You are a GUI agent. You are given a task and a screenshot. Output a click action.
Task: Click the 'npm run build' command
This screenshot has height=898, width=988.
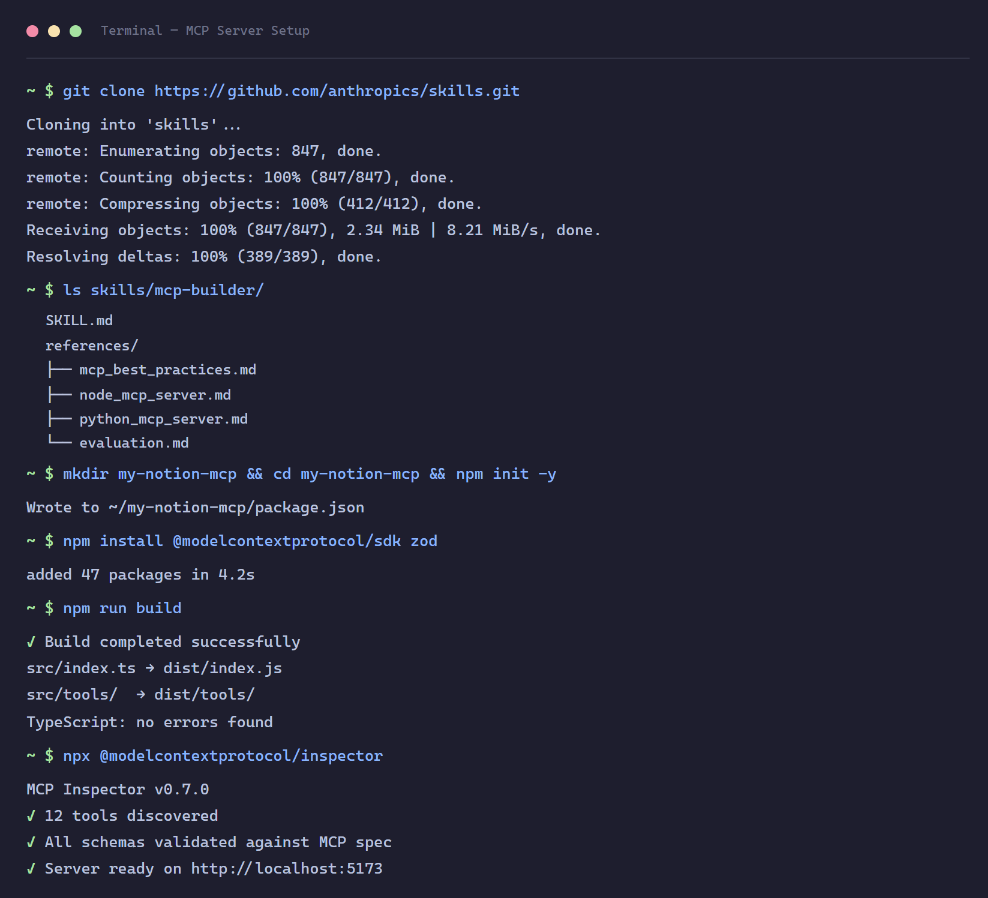point(122,609)
